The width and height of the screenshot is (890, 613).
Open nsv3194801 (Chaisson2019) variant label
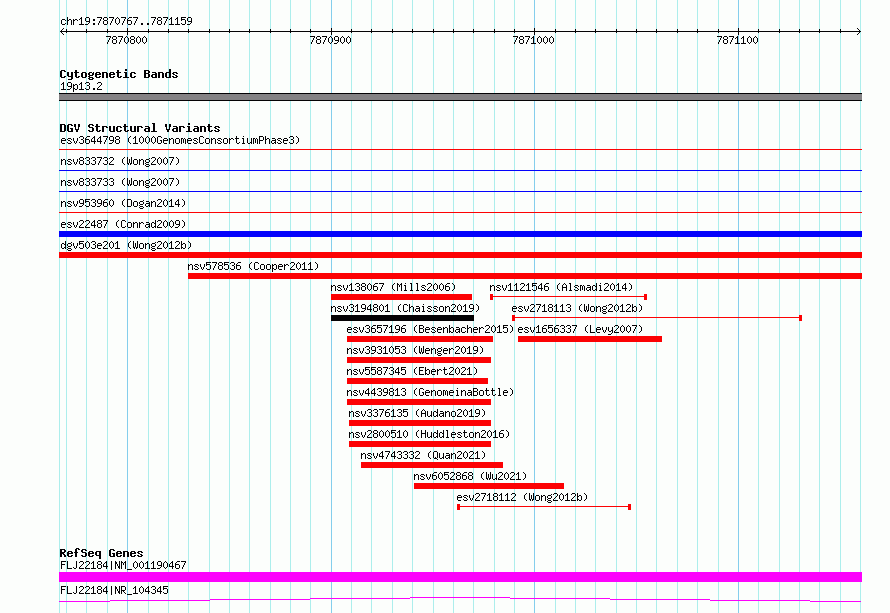[405, 308]
